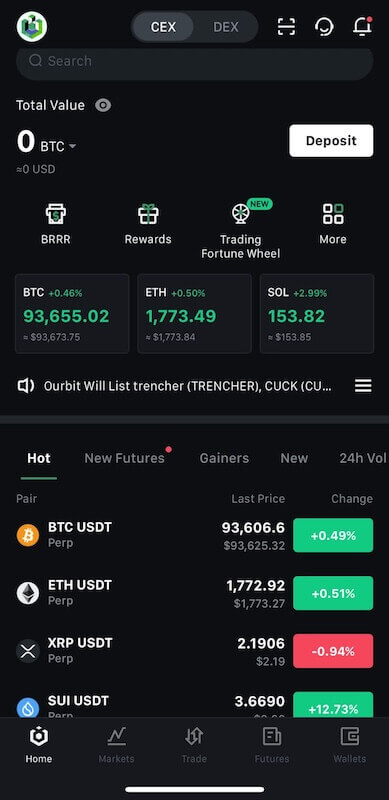Open the SOL price card
The height and width of the screenshot is (800, 389).
click(x=317, y=314)
